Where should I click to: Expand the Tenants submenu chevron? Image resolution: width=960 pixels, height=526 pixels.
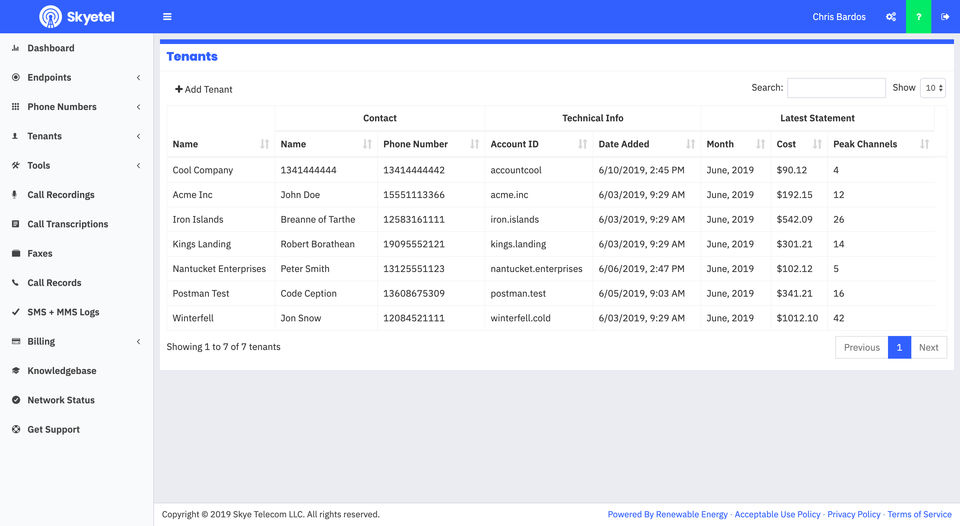[x=138, y=136]
